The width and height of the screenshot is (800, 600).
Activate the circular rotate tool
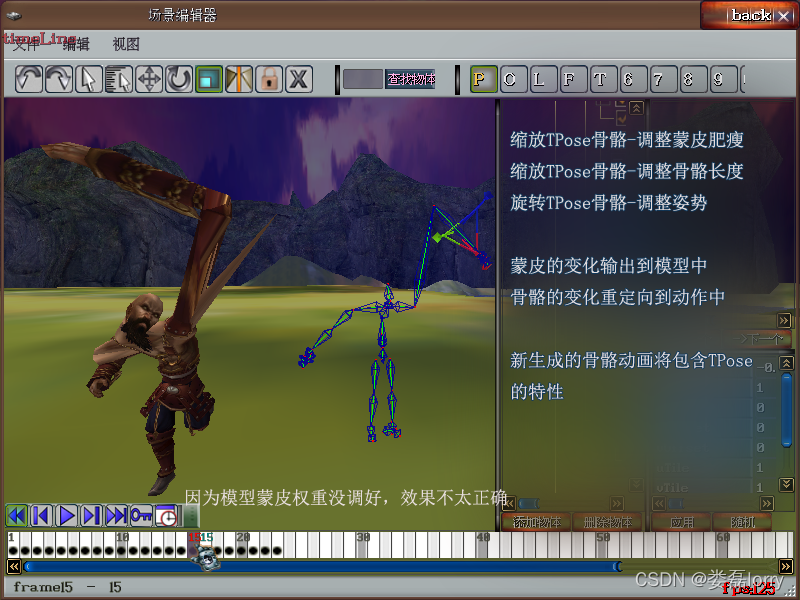pos(179,79)
